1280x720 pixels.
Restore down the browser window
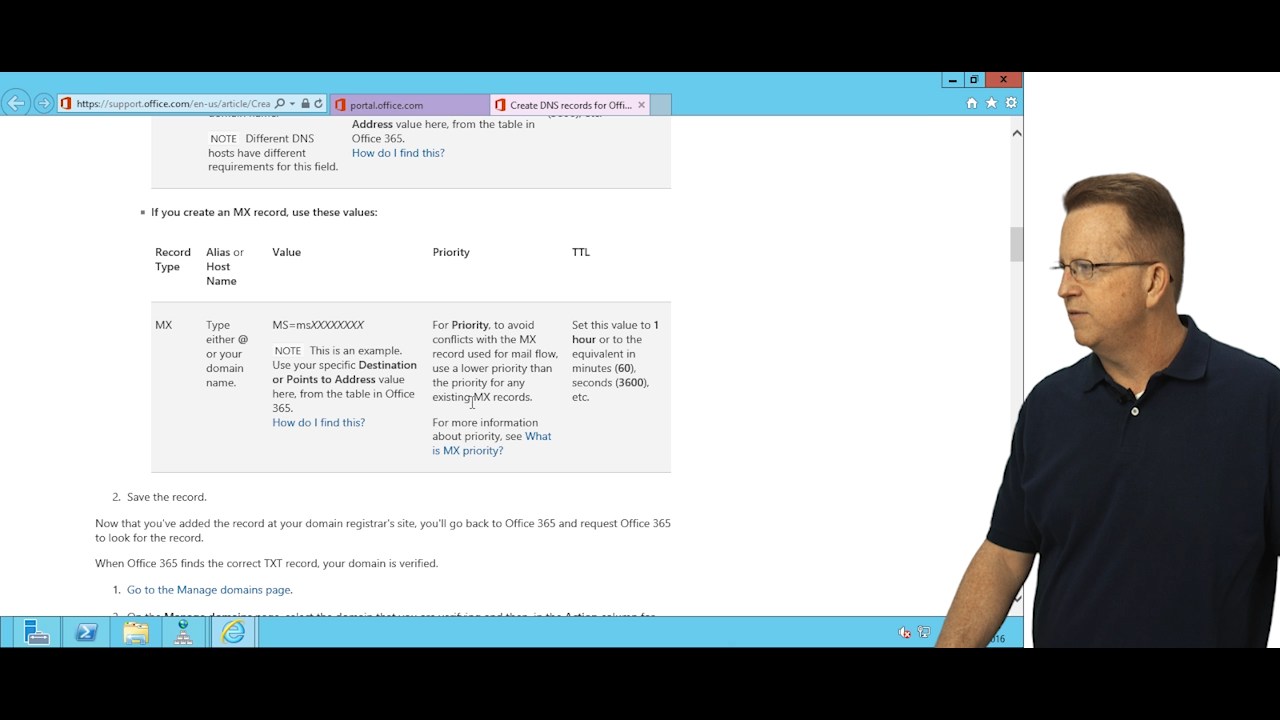pos(974,80)
